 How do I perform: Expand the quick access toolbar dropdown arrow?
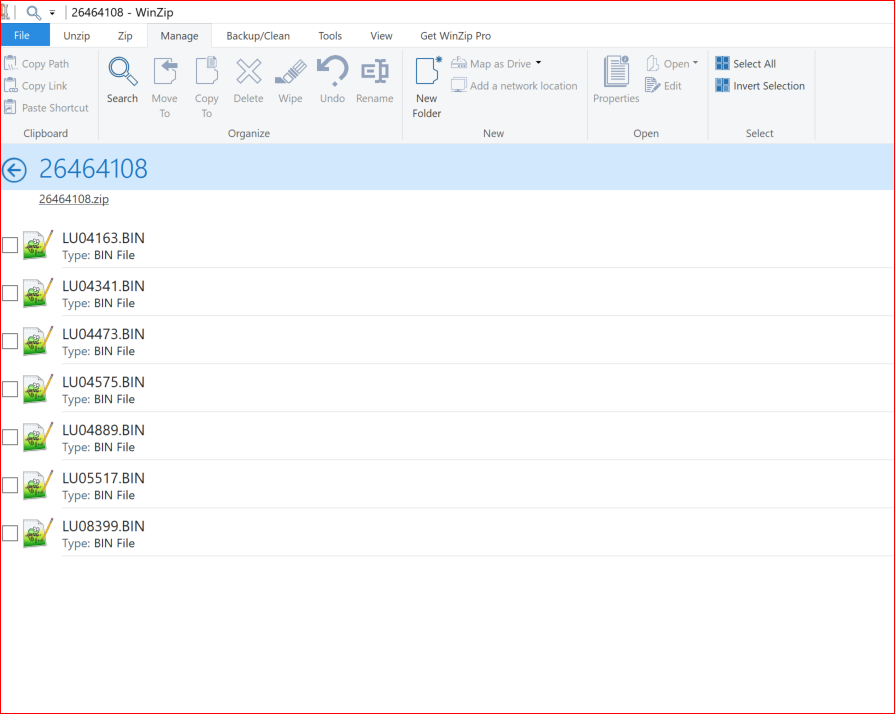click(x=52, y=13)
